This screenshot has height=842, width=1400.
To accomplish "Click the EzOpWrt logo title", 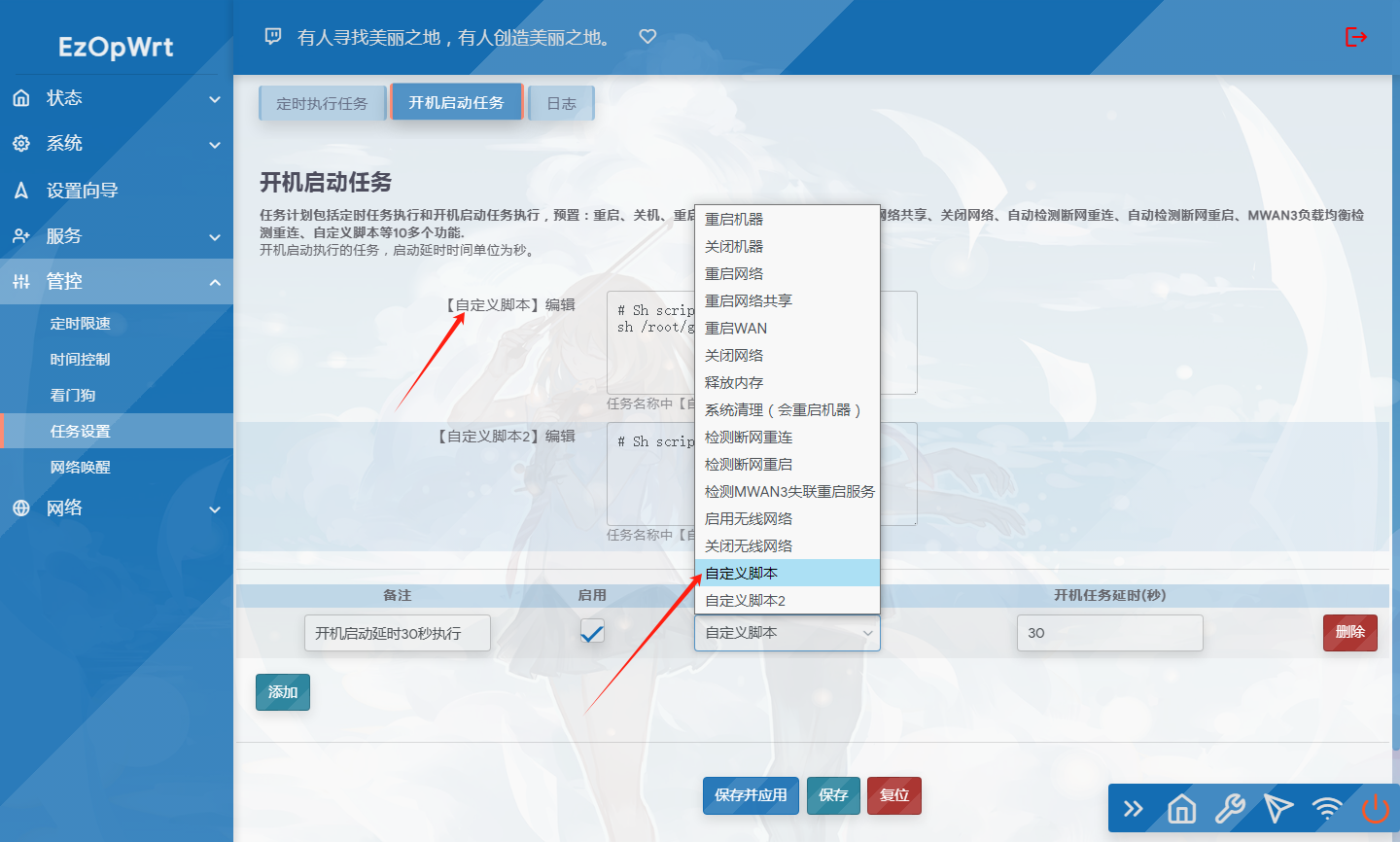I will click(116, 47).
